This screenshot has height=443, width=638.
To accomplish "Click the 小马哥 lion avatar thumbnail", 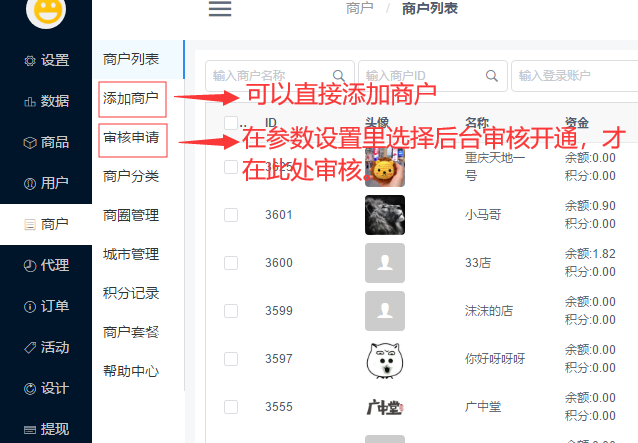I will click(x=385, y=215).
